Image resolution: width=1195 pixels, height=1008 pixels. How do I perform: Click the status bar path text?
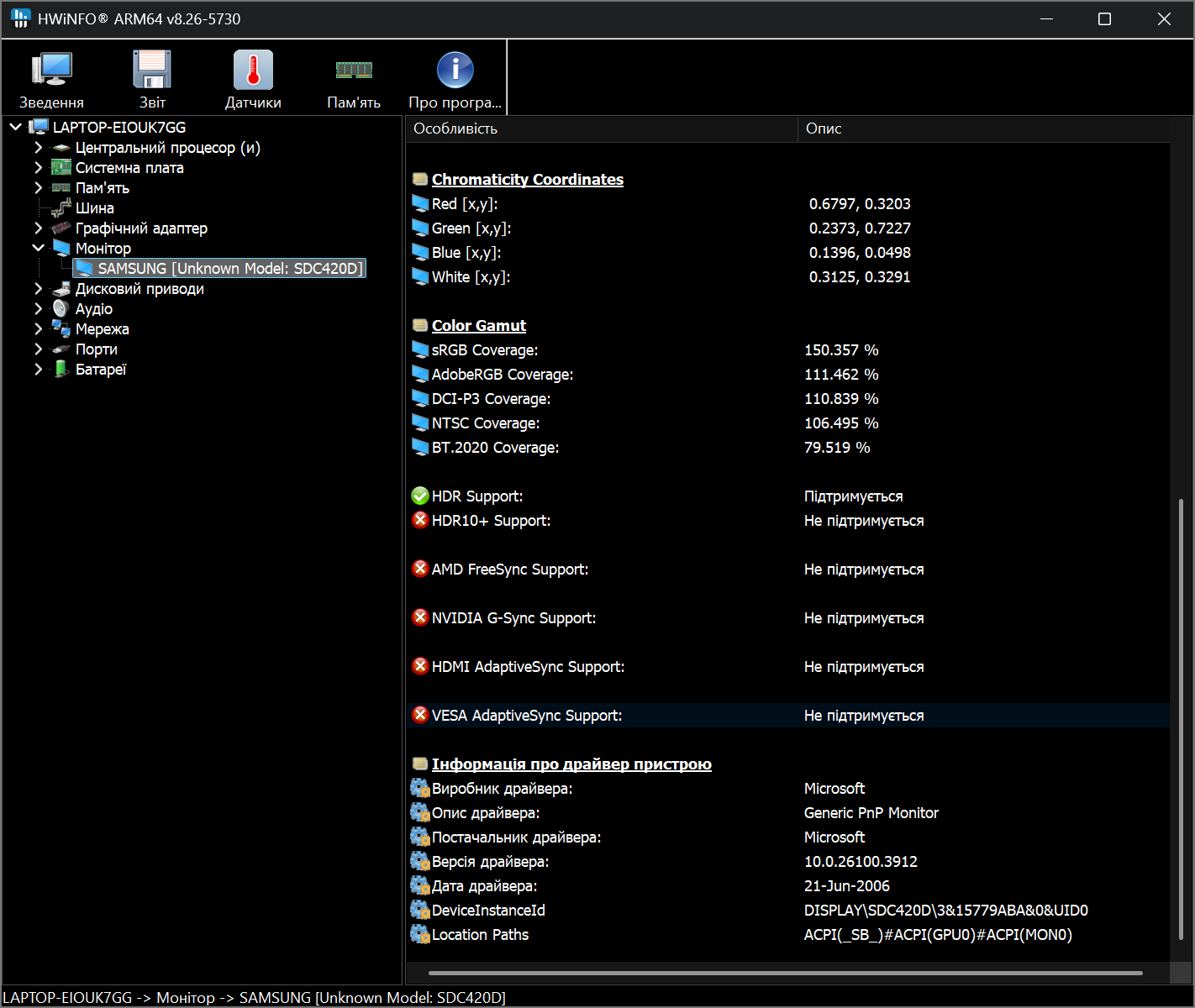(x=255, y=997)
